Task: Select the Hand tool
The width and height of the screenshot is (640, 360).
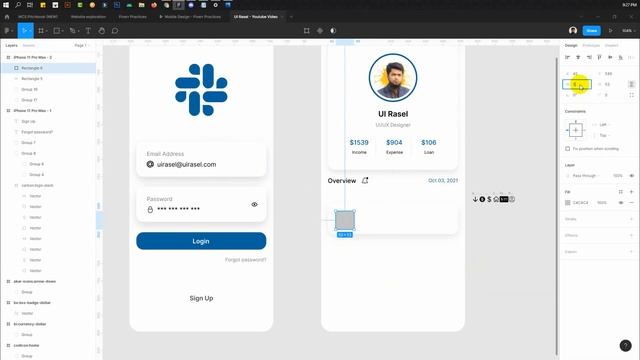Action: pyautogui.click(x=102, y=31)
